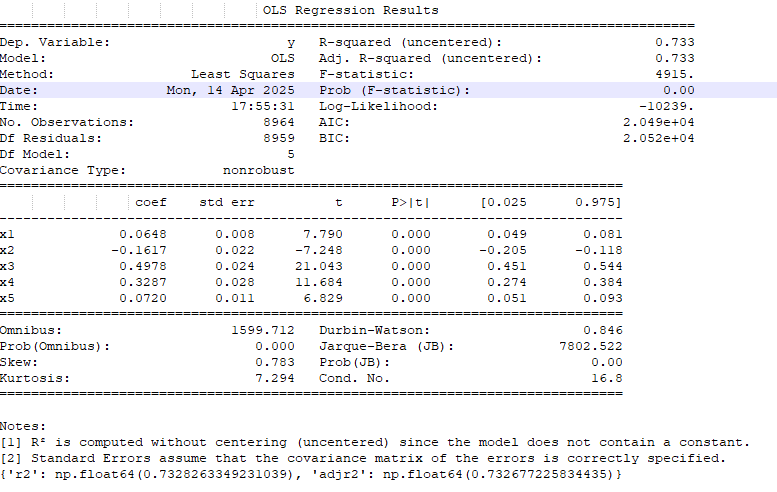
Task: Click the x5 t-value 6.829
Action: 323,298
